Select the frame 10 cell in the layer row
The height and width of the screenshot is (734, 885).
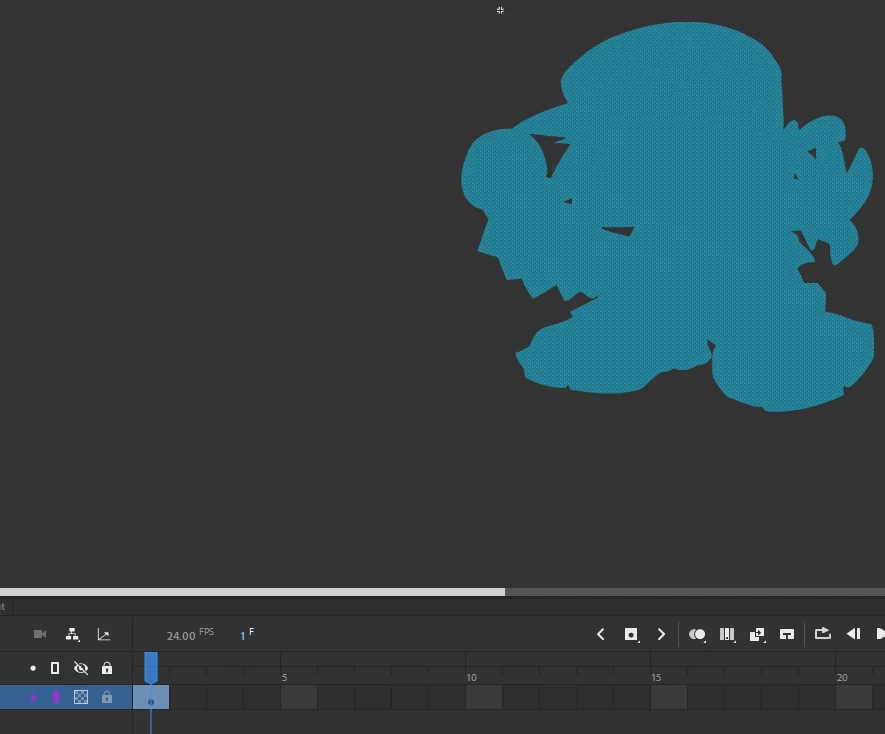click(484, 697)
